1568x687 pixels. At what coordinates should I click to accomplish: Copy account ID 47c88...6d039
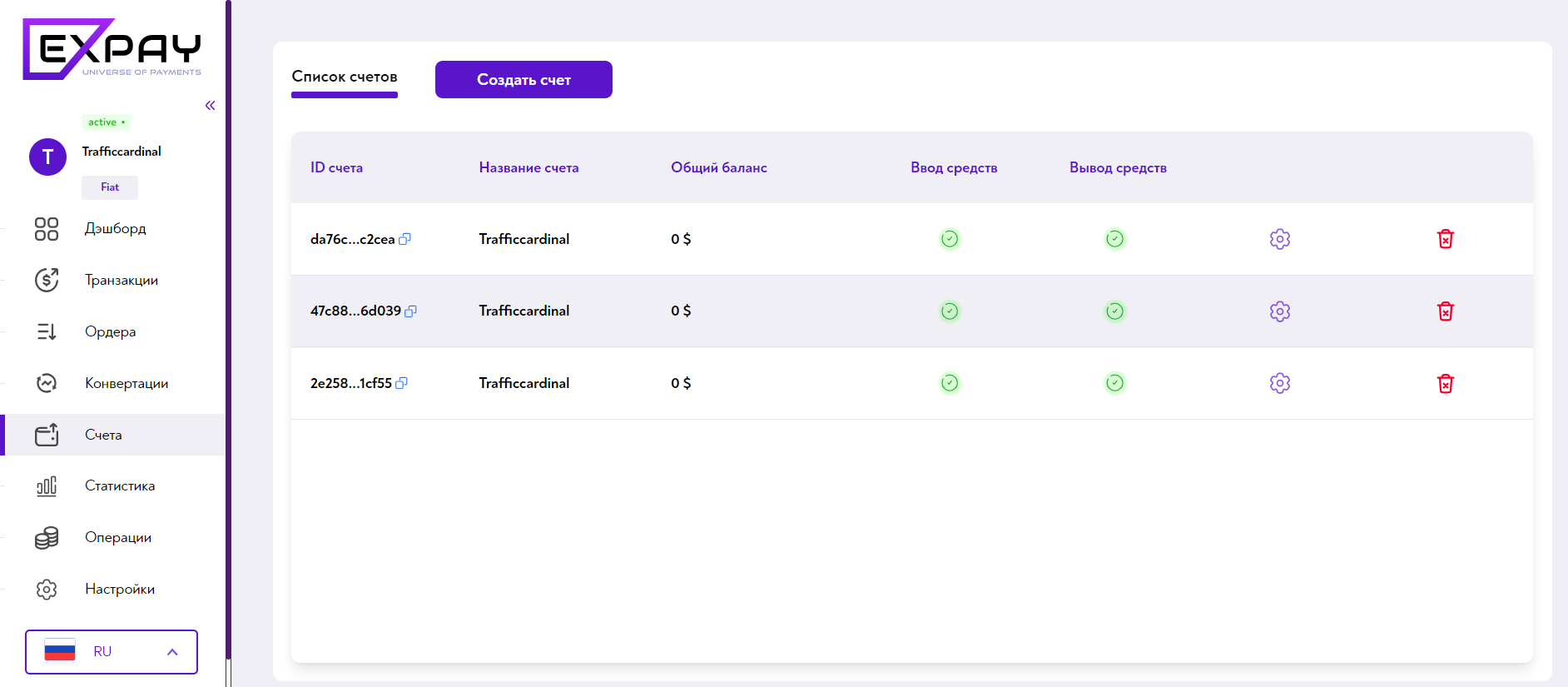pos(410,311)
